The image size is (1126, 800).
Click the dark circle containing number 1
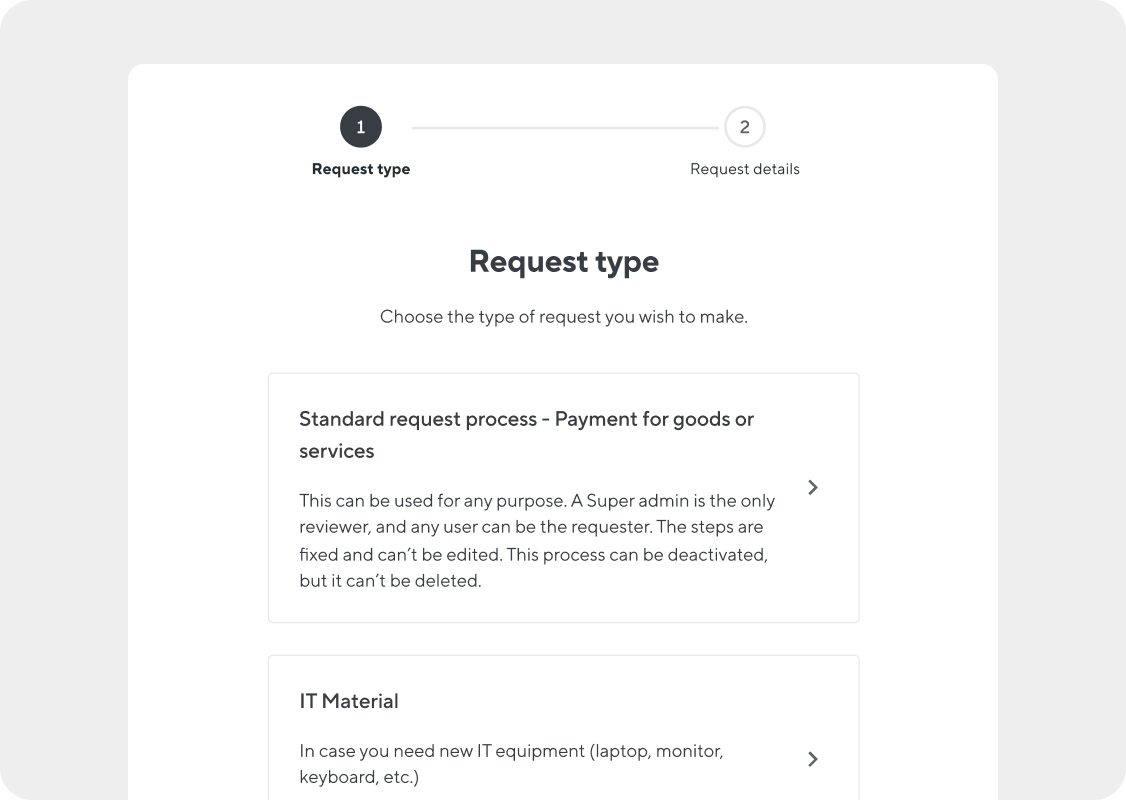click(x=361, y=127)
